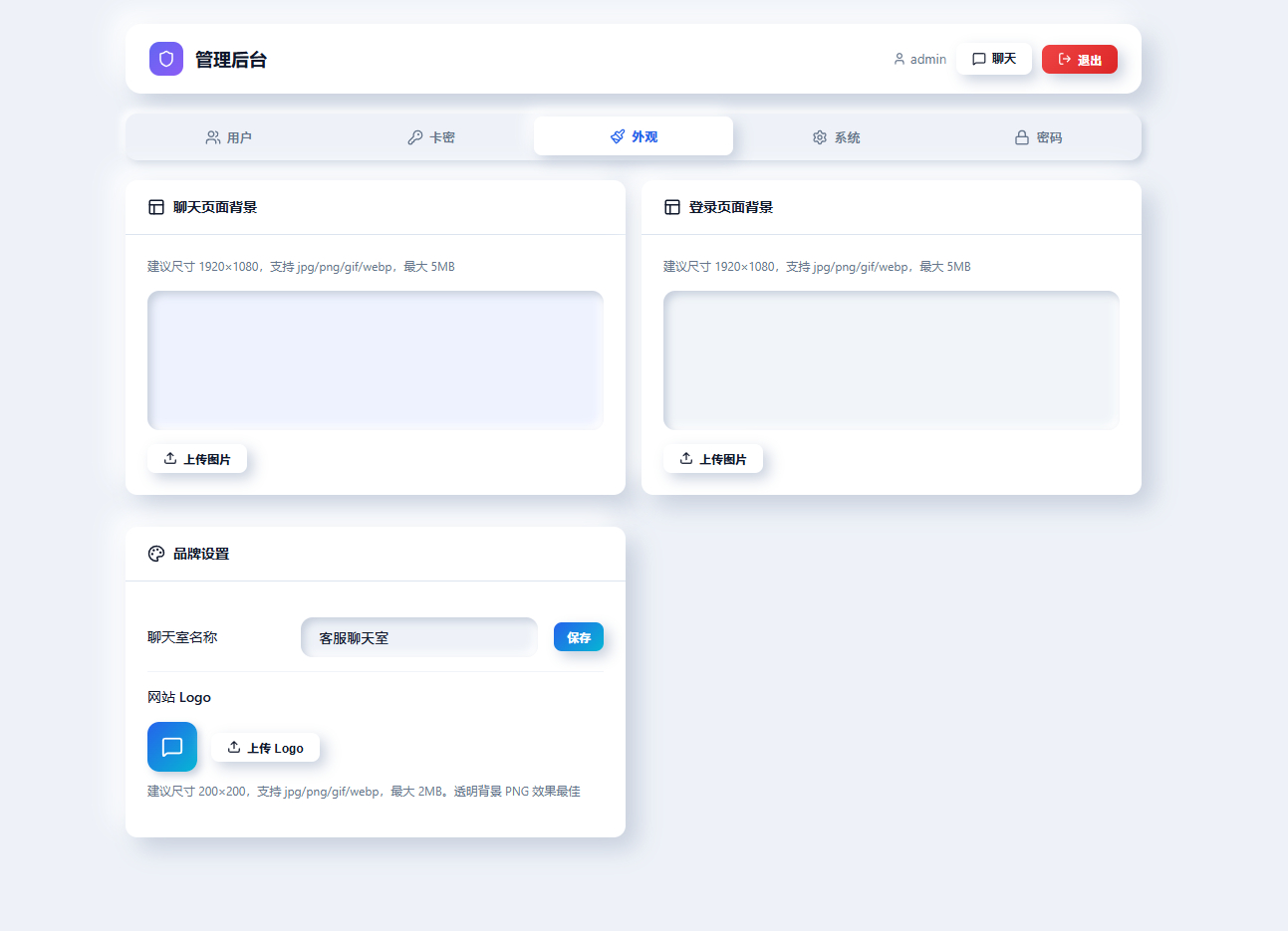Open the 聊天 chat button
The width and height of the screenshot is (1288, 931).
point(994,59)
